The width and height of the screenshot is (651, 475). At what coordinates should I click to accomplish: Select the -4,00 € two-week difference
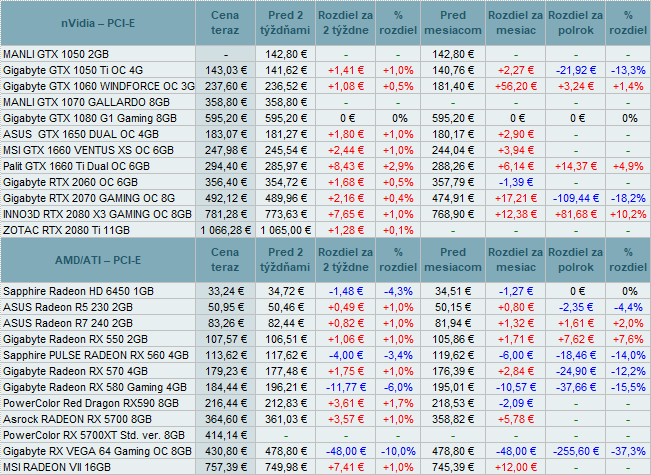click(x=346, y=355)
